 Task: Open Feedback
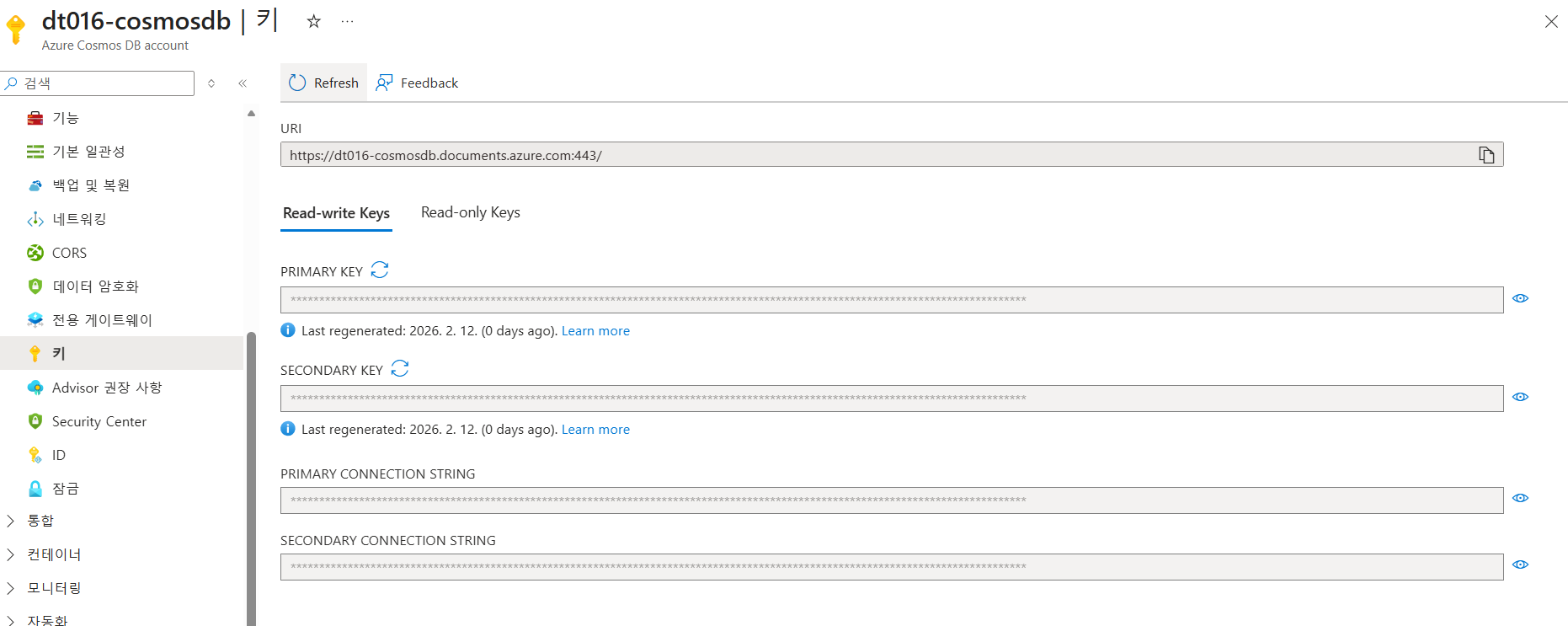pos(417,83)
